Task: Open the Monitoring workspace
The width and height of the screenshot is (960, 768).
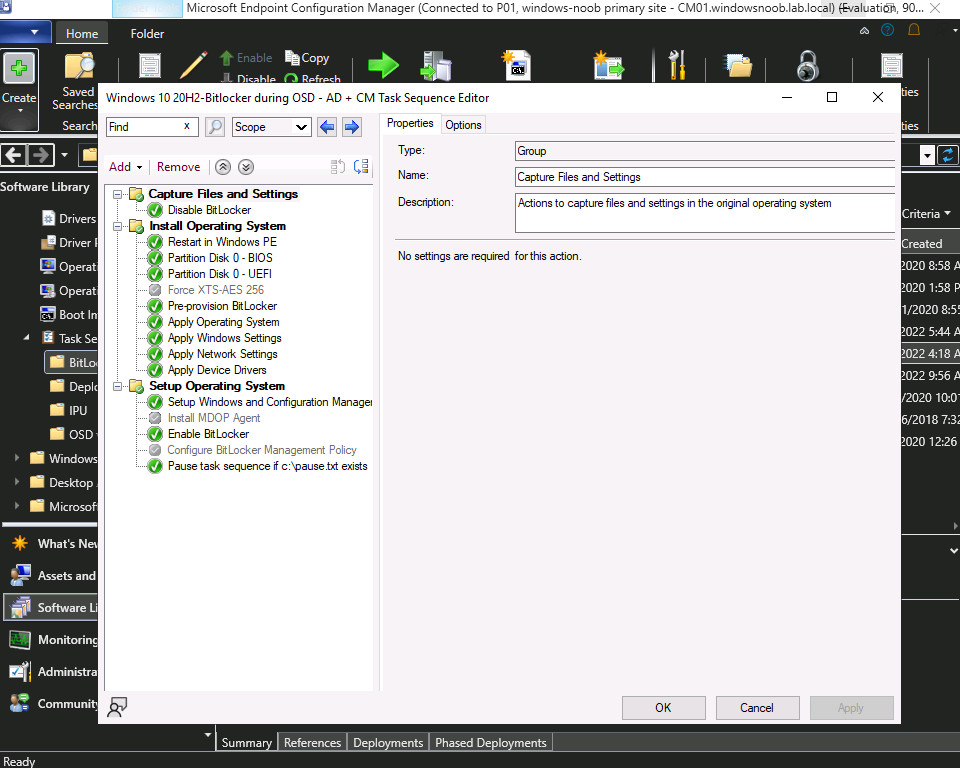Action: (51, 639)
